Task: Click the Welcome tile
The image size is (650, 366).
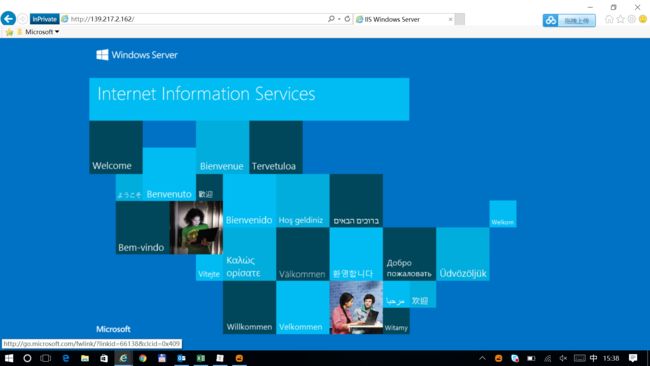Action: click(x=116, y=147)
